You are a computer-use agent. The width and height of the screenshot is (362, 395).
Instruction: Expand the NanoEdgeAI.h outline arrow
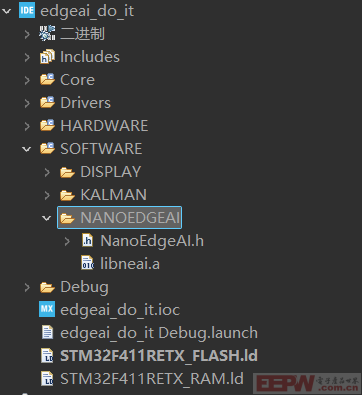click(x=67, y=241)
